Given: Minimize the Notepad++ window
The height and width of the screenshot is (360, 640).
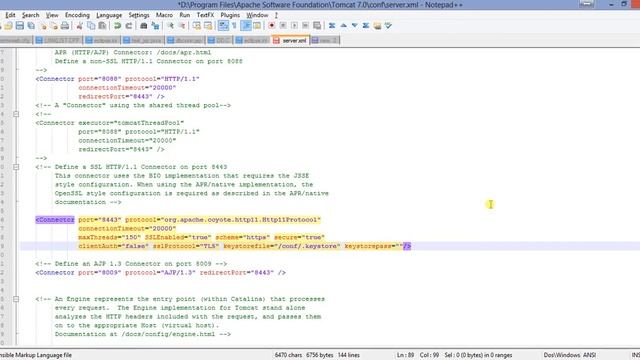Looking at the screenshot, I should pos(611,4).
